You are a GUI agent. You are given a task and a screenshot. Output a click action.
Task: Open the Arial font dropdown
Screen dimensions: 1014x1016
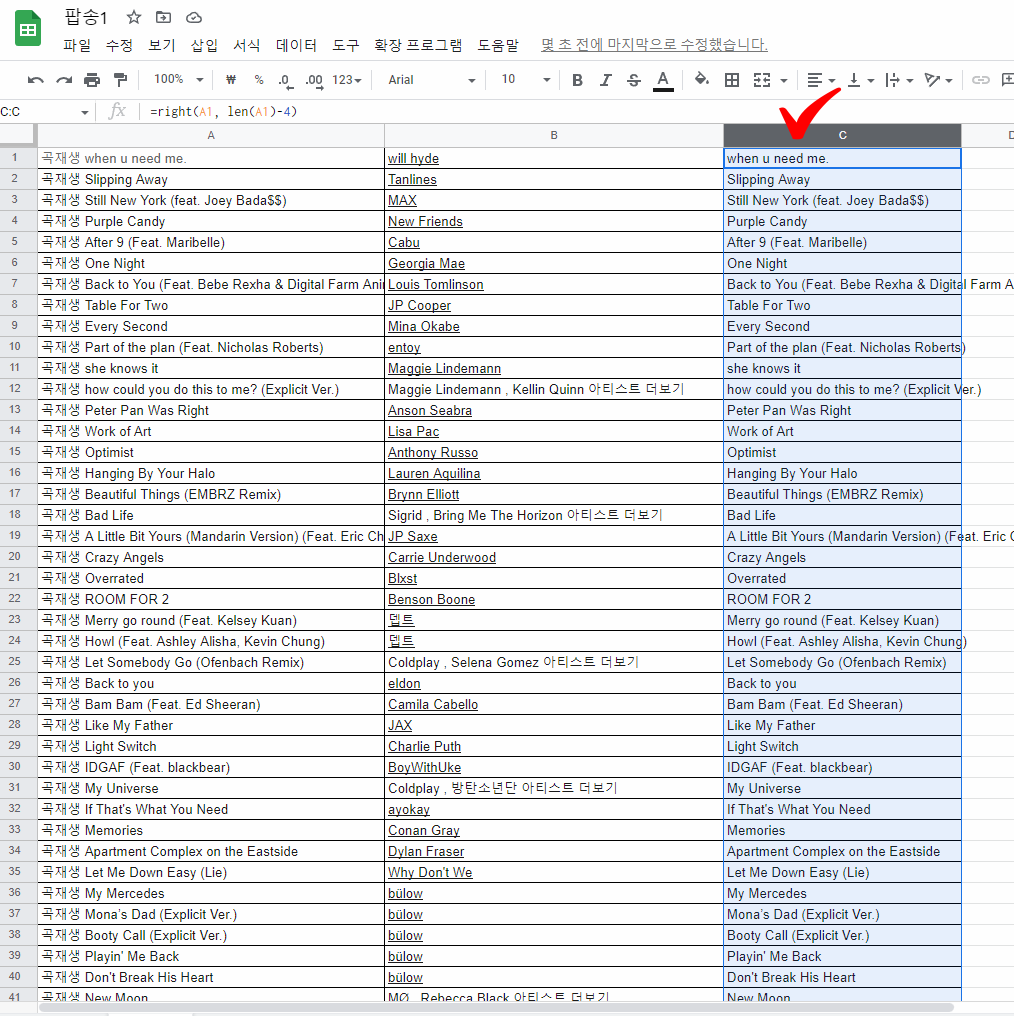432,80
